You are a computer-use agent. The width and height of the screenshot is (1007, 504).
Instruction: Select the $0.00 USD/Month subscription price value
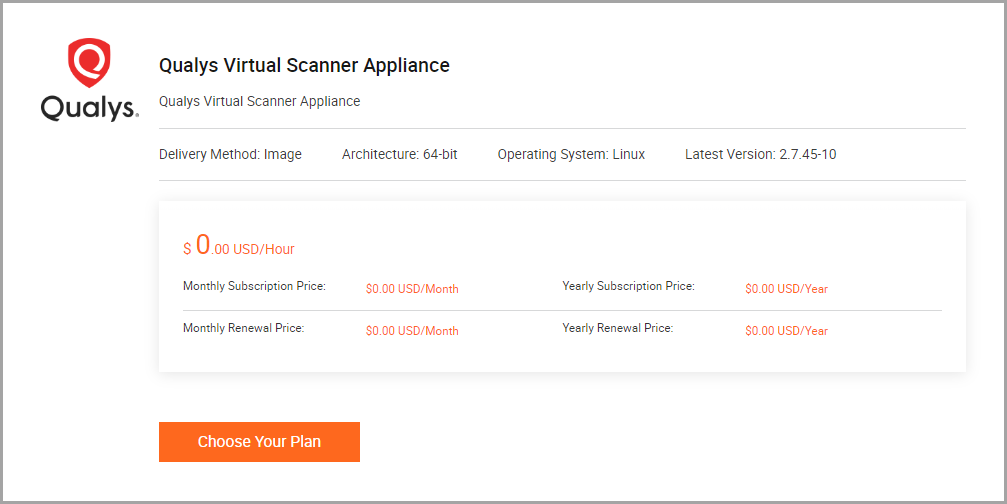[x=412, y=289]
